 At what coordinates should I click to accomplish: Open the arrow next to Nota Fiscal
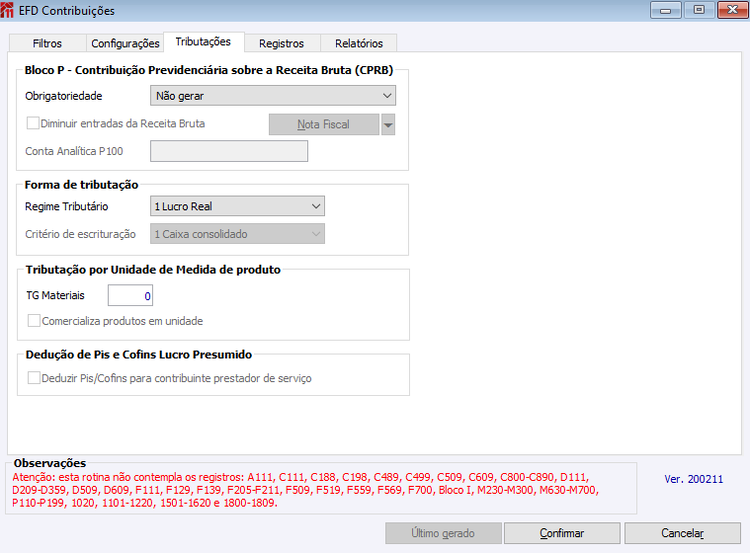[x=388, y=124]
